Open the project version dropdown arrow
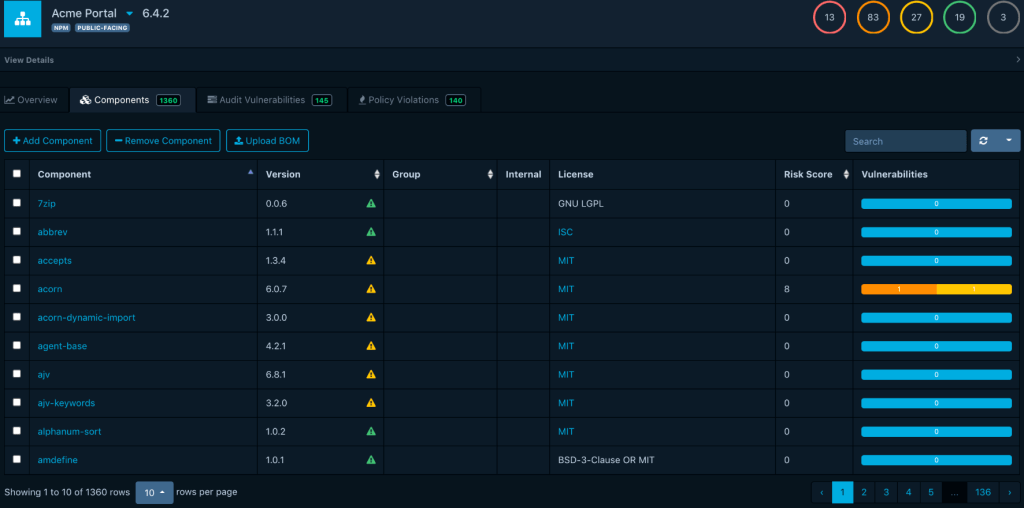Image resolution: width=1024 pixels, height=508 pixels. click(x=129, y=14)
